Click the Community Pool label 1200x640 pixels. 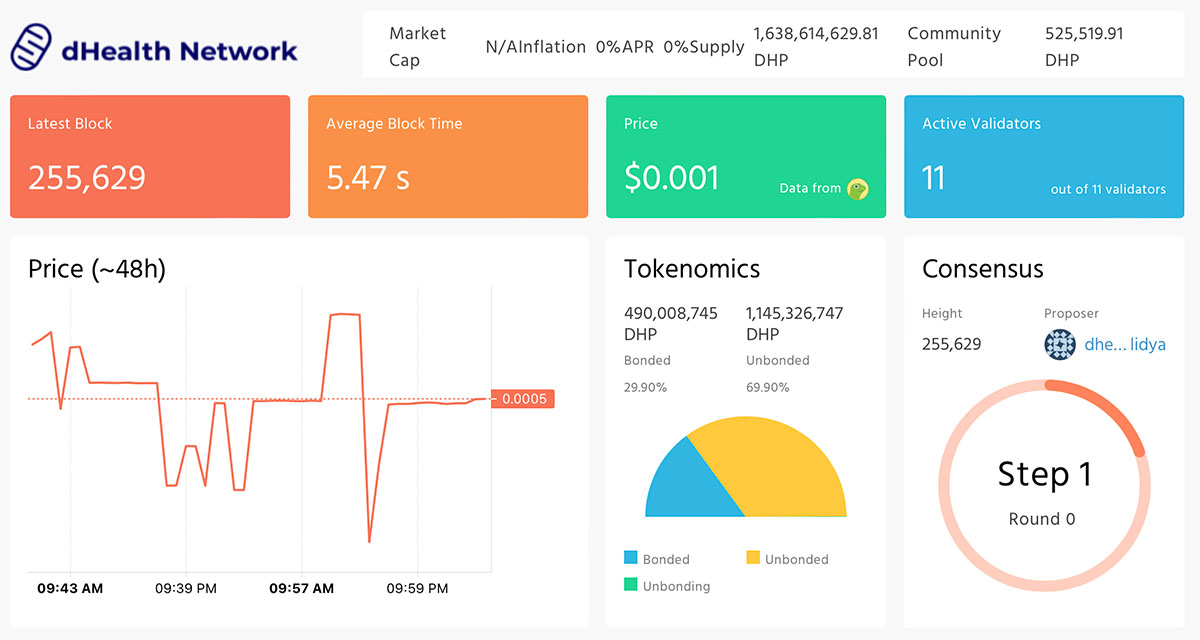pos(954,46)
